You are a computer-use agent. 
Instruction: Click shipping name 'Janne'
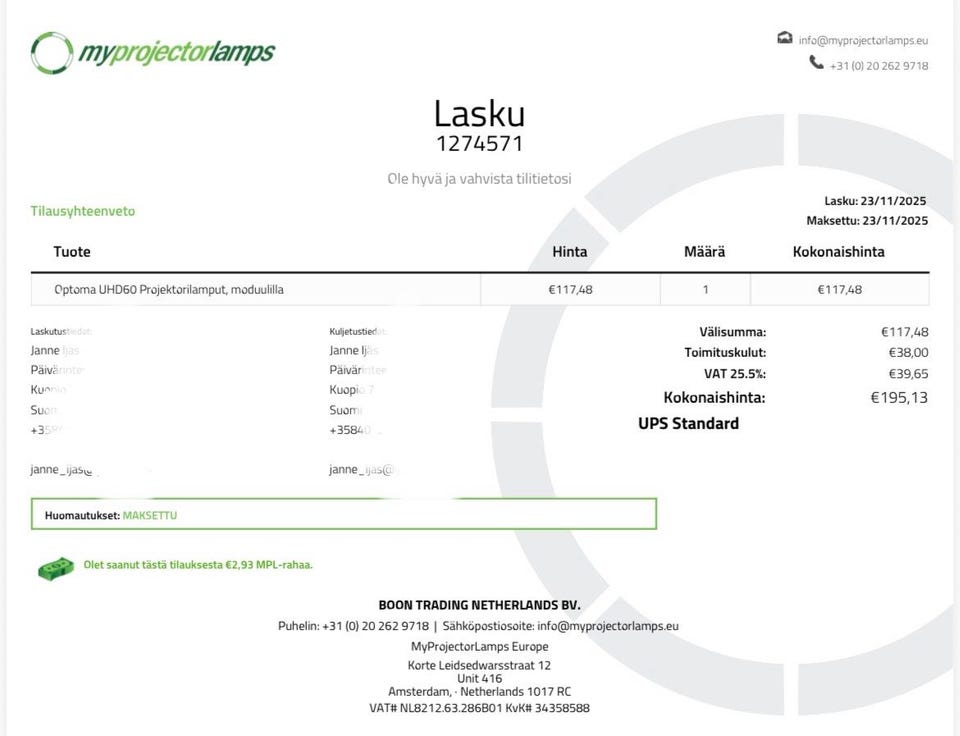(x=343, y=351)
